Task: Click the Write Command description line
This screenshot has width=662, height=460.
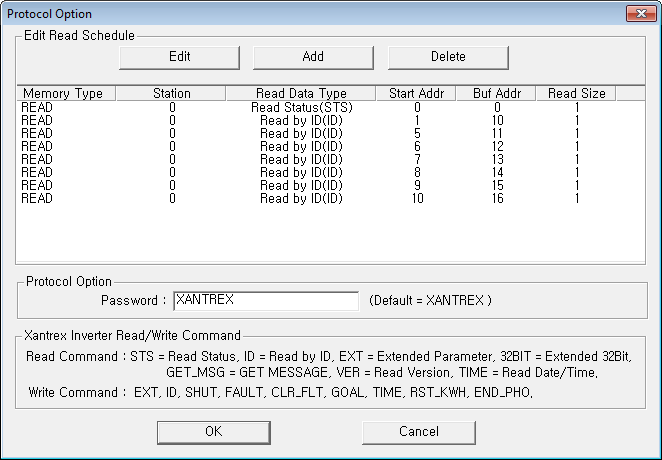Action: coord(280,392)
